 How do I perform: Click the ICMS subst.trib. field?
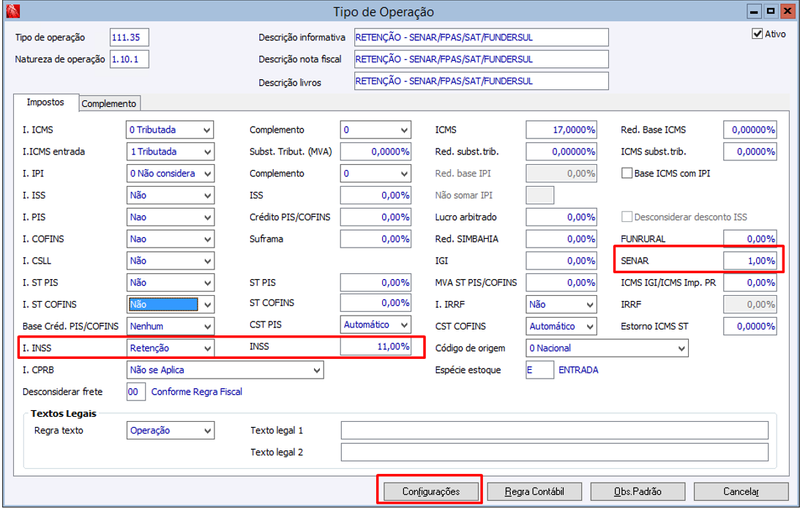[x=750, y=151]
